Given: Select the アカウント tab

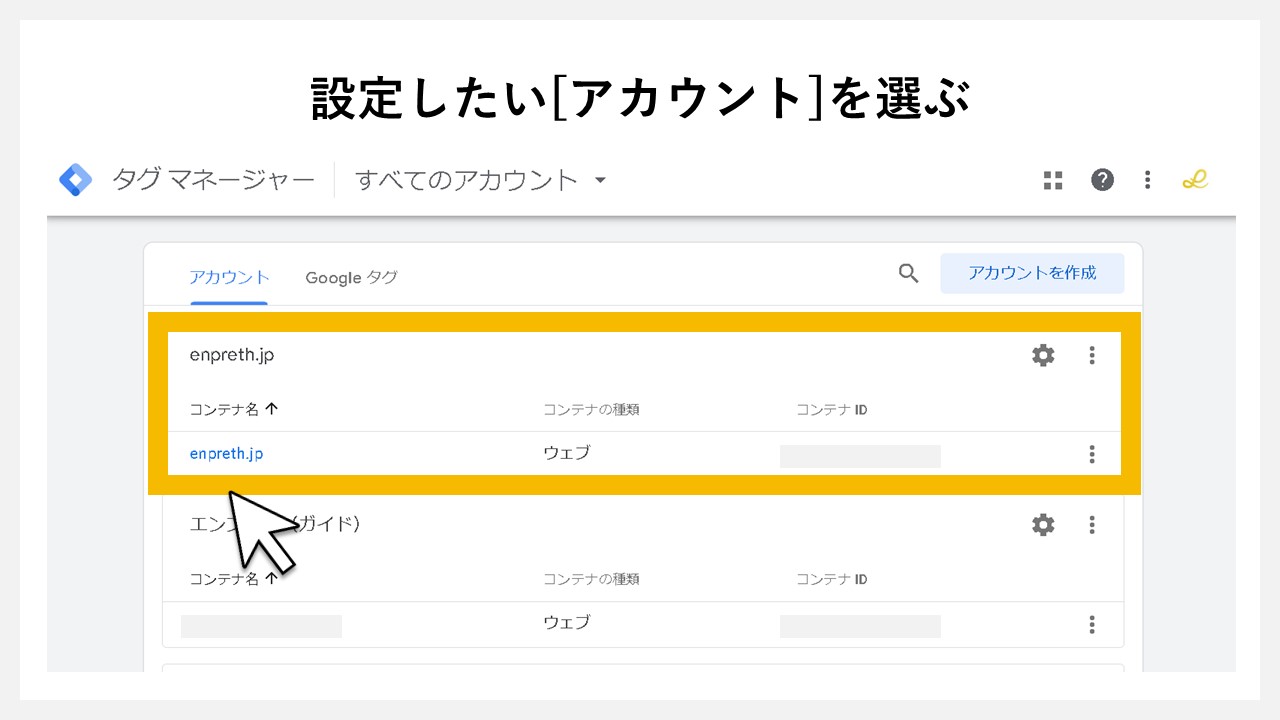Looking at the screenshot, I should pos(229,277).
